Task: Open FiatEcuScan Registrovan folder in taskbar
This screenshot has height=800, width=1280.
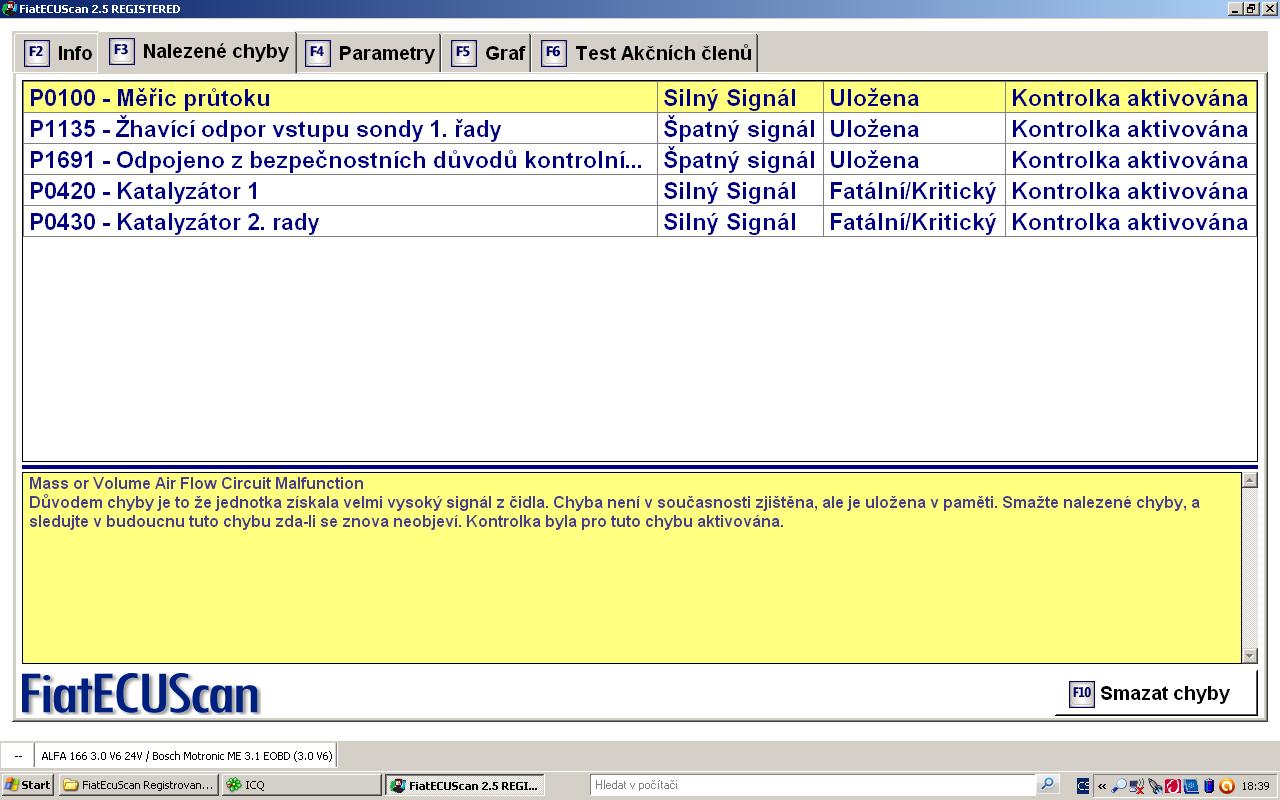Action: [138, 785]
